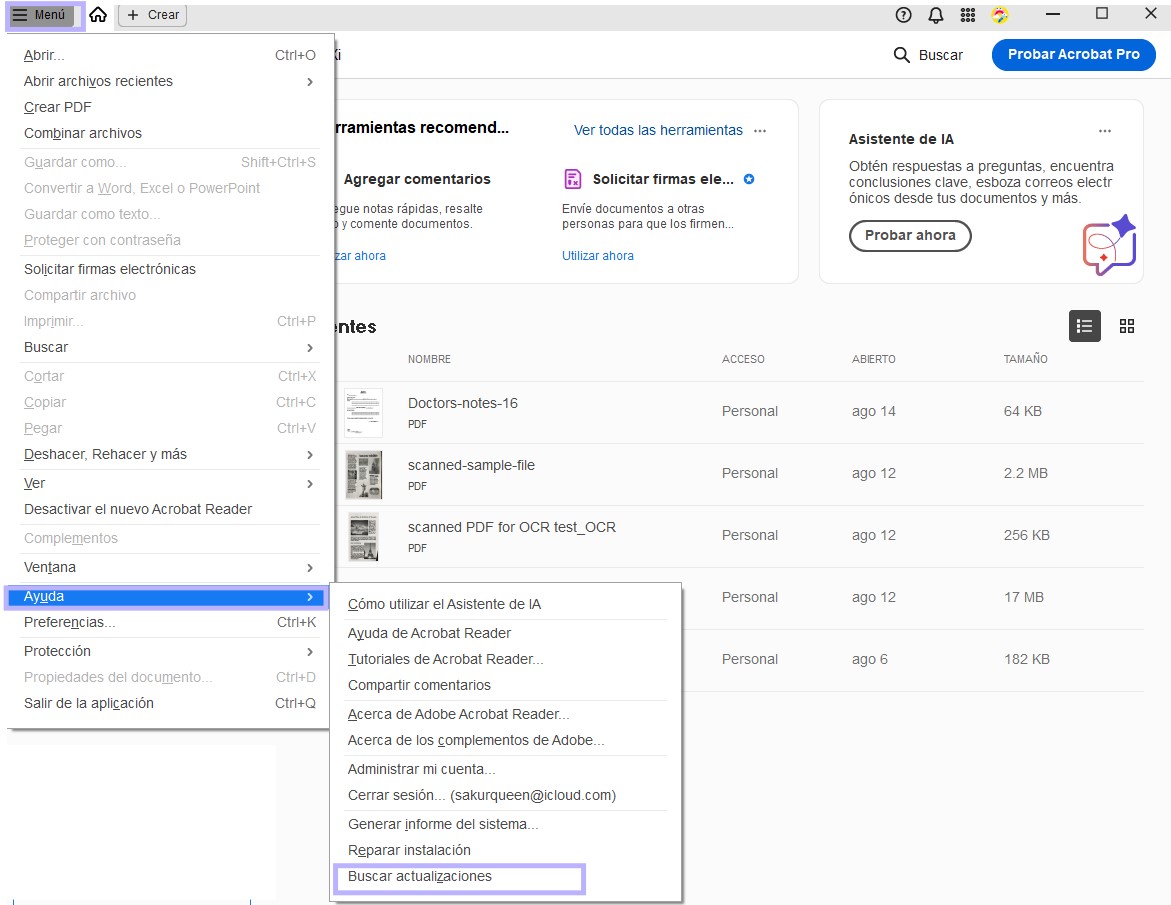Viewport: 1171px width, 905px height.
Task: Open Acerca de Adobe Acrobat Reader...
Action: click(x=506, y=715)
